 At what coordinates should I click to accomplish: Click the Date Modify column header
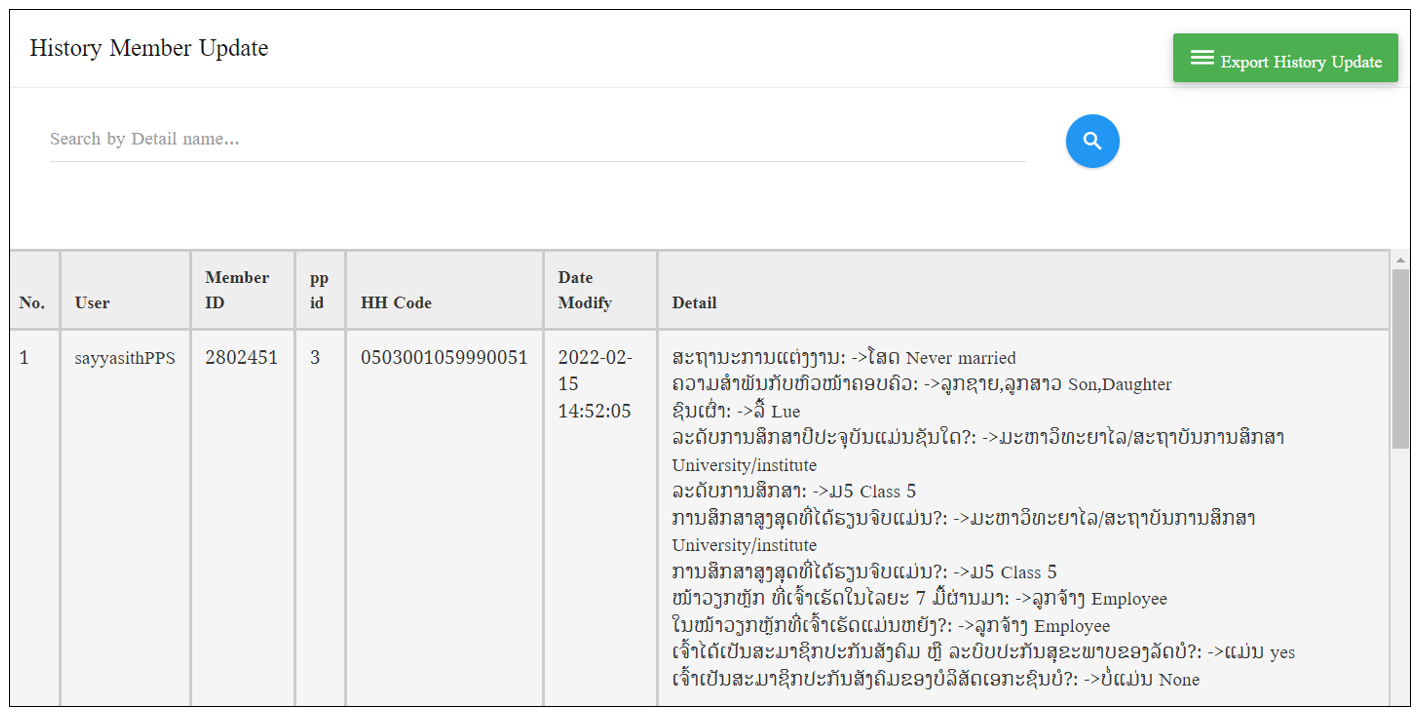pos(584,289)
